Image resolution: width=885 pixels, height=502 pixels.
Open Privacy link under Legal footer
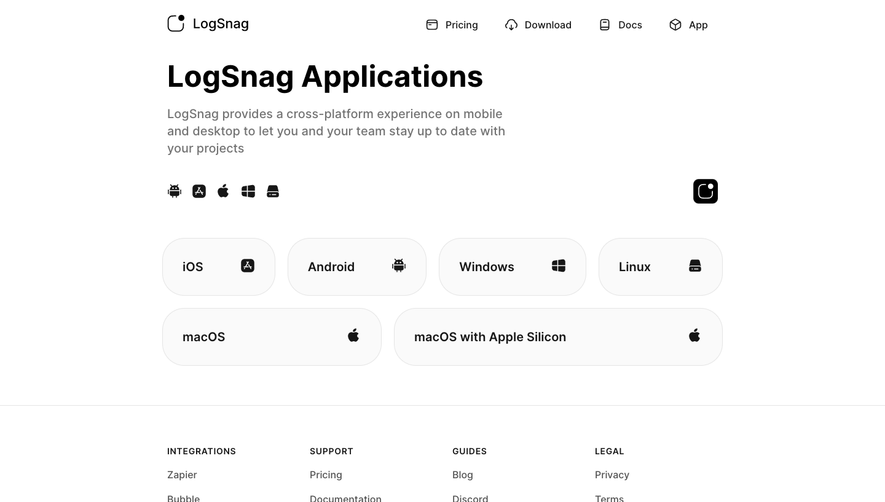(612, 475)
